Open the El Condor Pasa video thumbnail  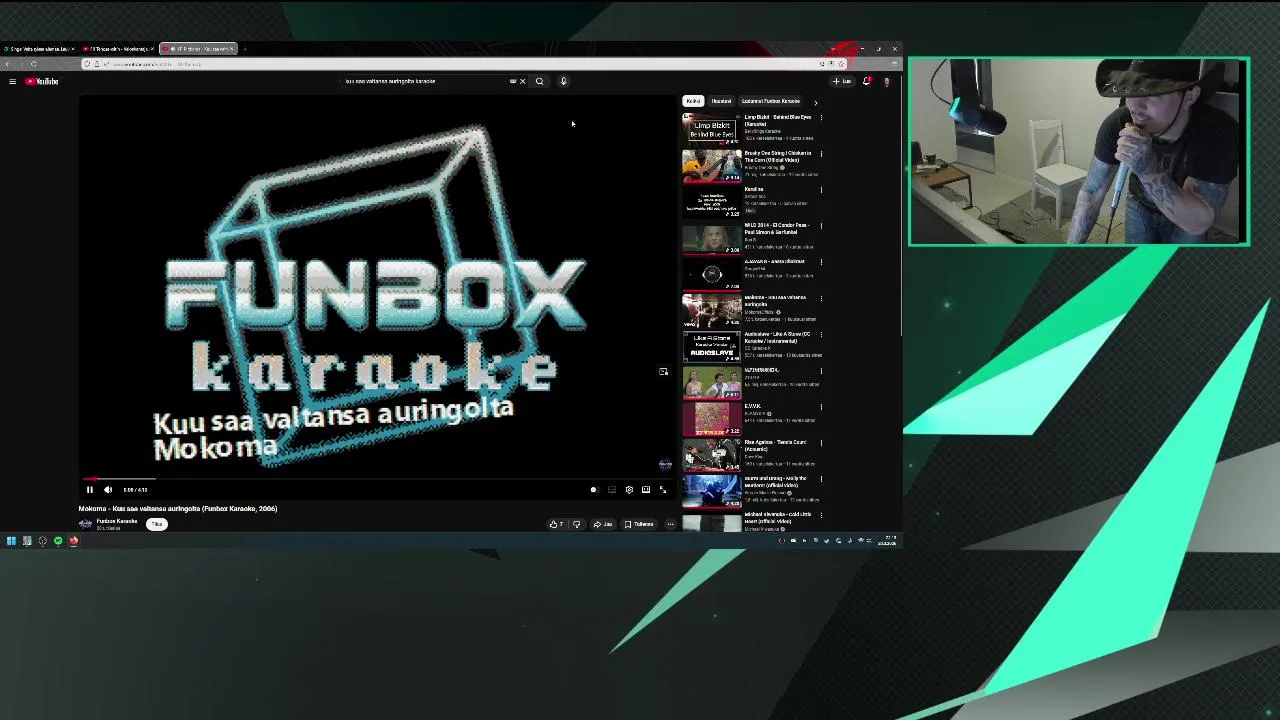point(711,237)
